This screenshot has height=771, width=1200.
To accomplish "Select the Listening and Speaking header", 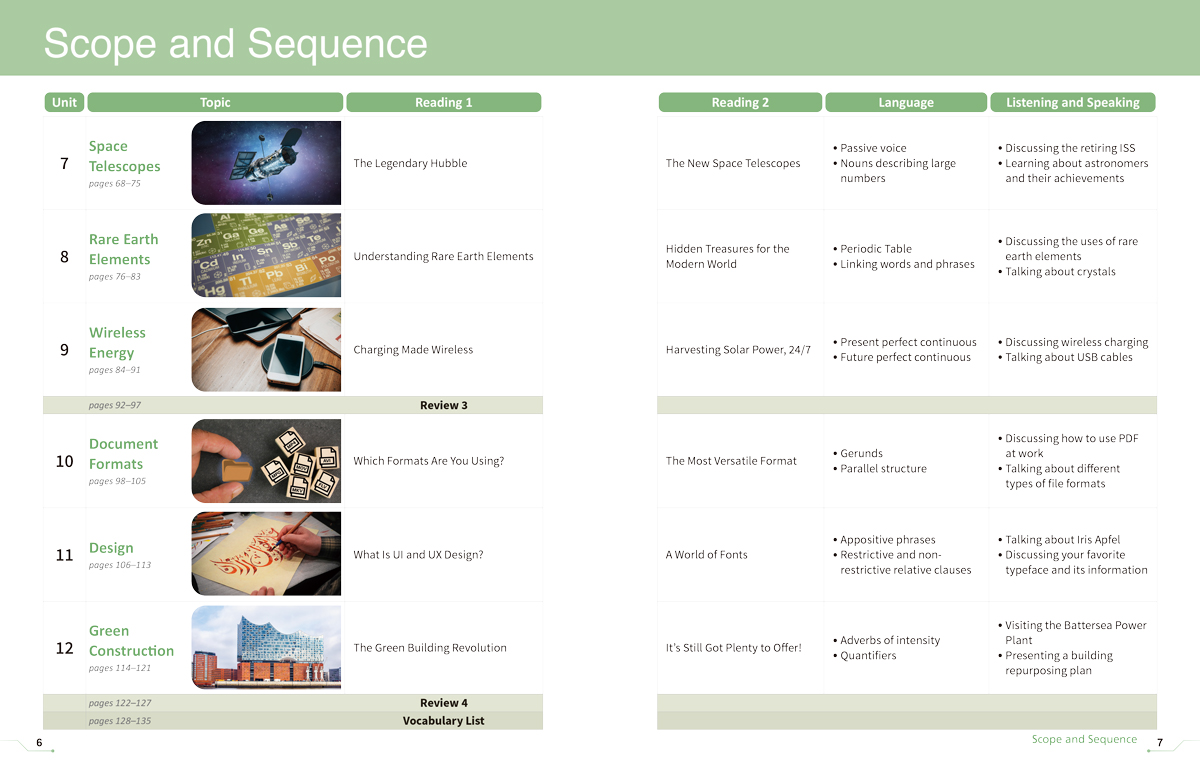I will tap(1072, 102).
